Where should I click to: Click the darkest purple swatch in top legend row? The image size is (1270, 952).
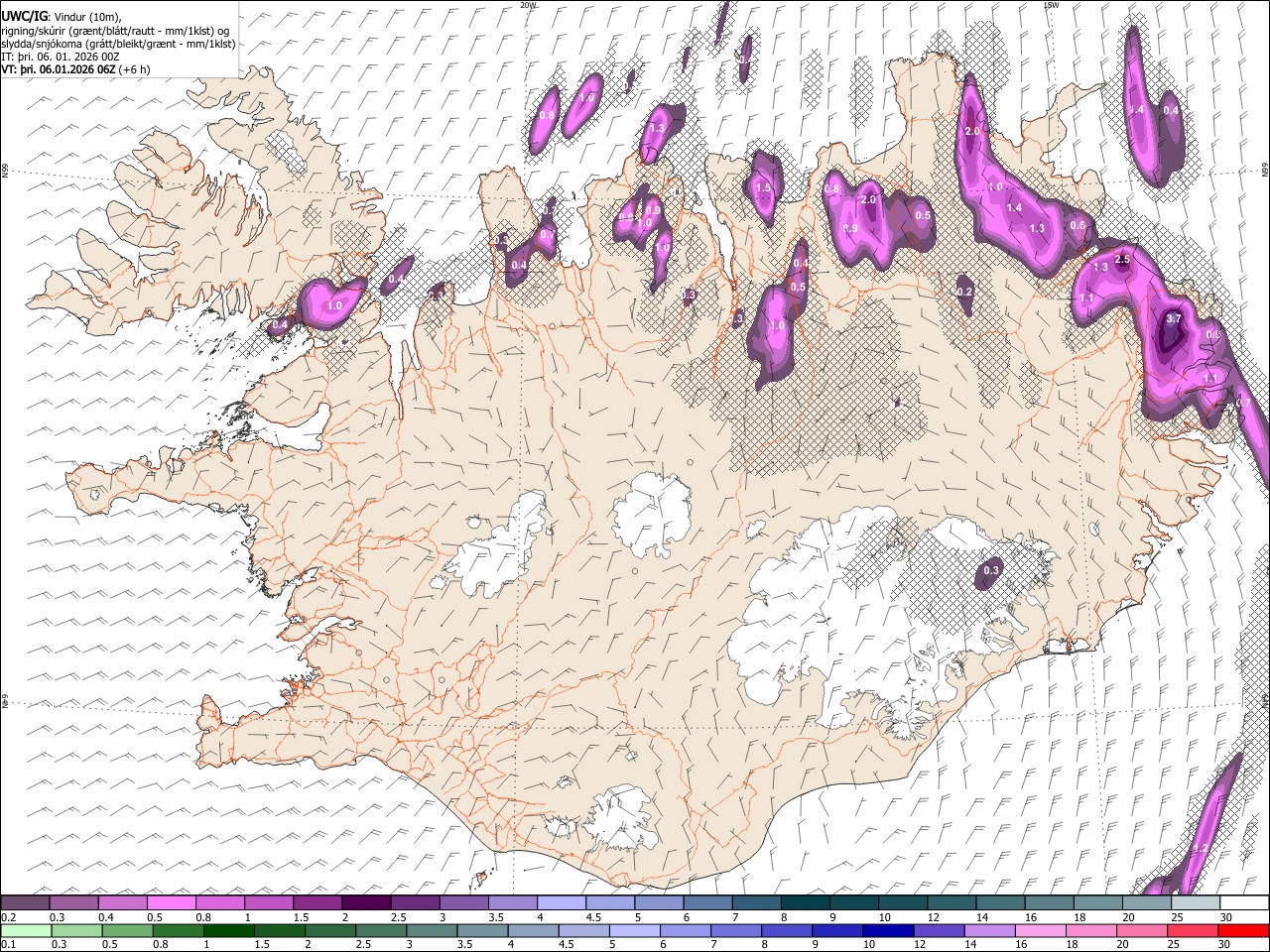(366, 902)
